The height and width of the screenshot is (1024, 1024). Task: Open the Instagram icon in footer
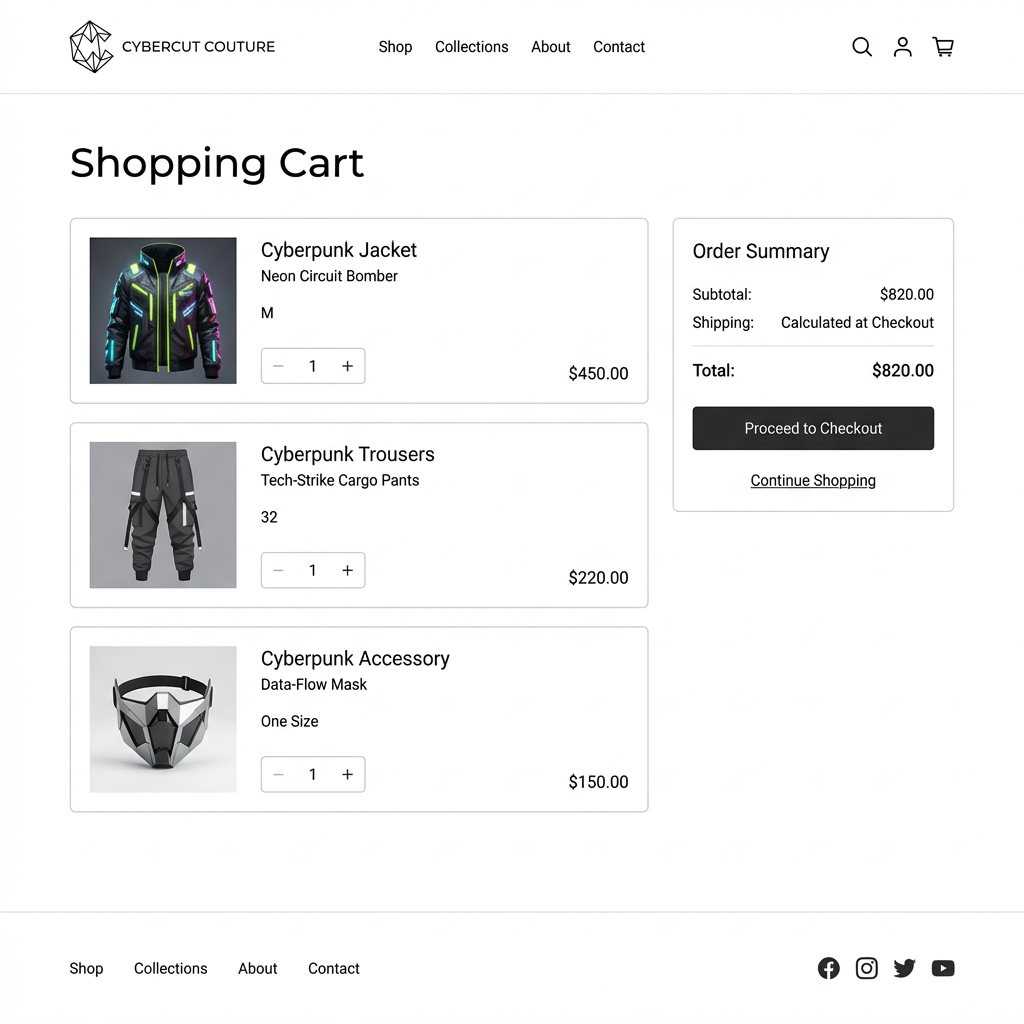[867, 968]
